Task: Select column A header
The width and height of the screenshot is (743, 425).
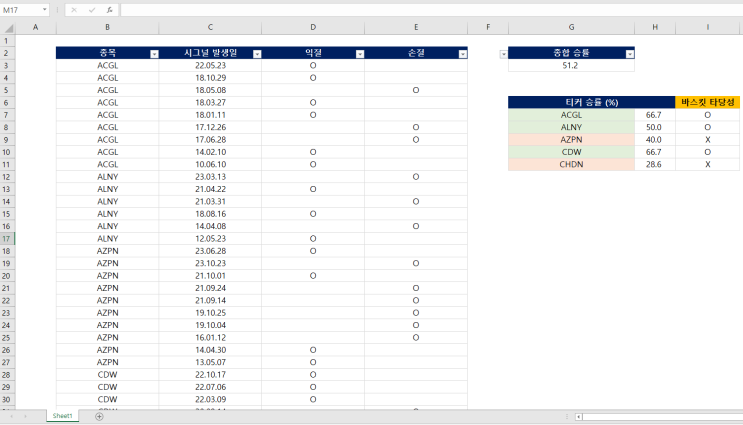Action: point(36,27)
